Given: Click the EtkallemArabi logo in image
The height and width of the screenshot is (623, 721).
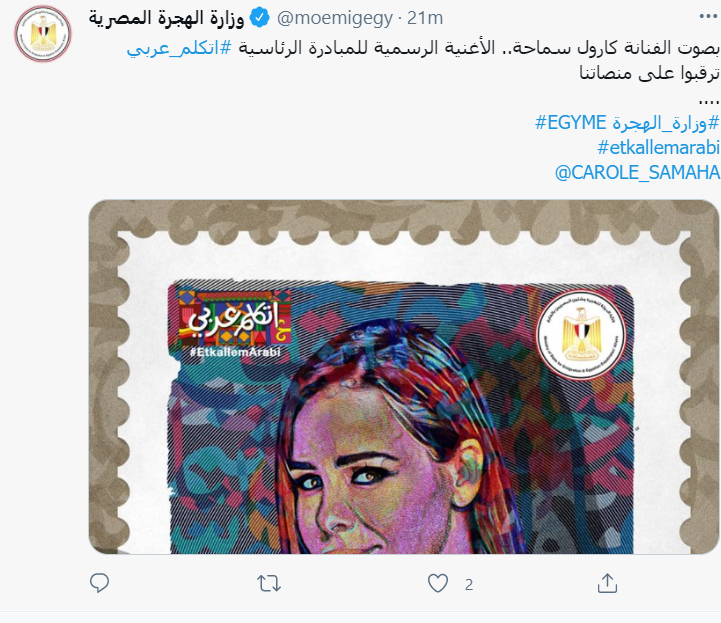Looking at the screenshot, I should pyautogui.click(x=235, y=324).
